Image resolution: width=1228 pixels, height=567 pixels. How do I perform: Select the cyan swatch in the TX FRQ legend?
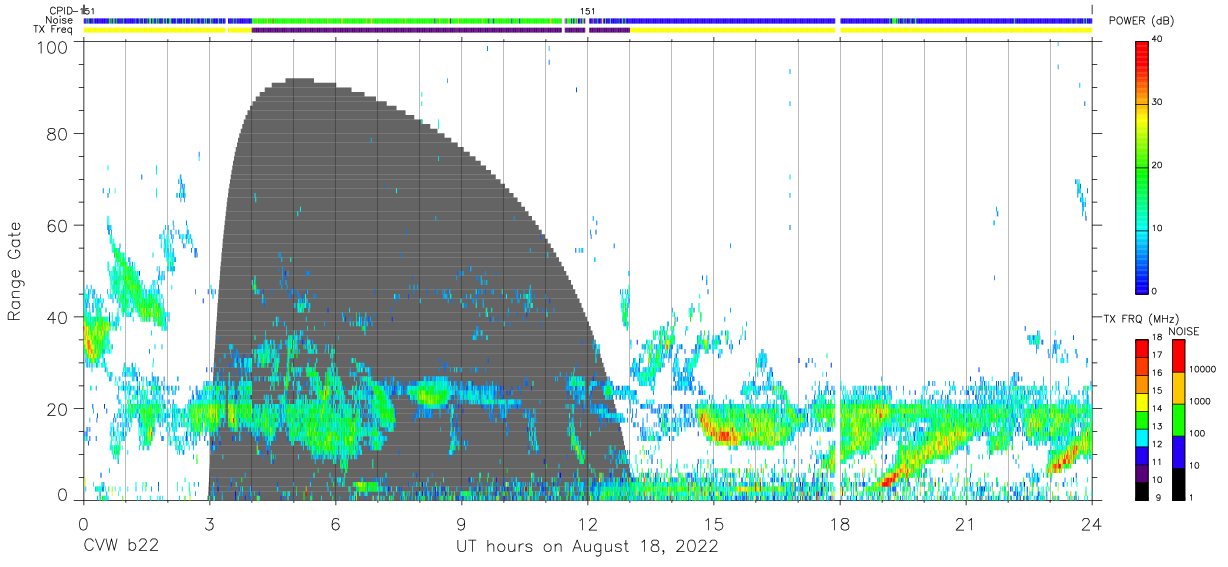(x=1142, y=436)
